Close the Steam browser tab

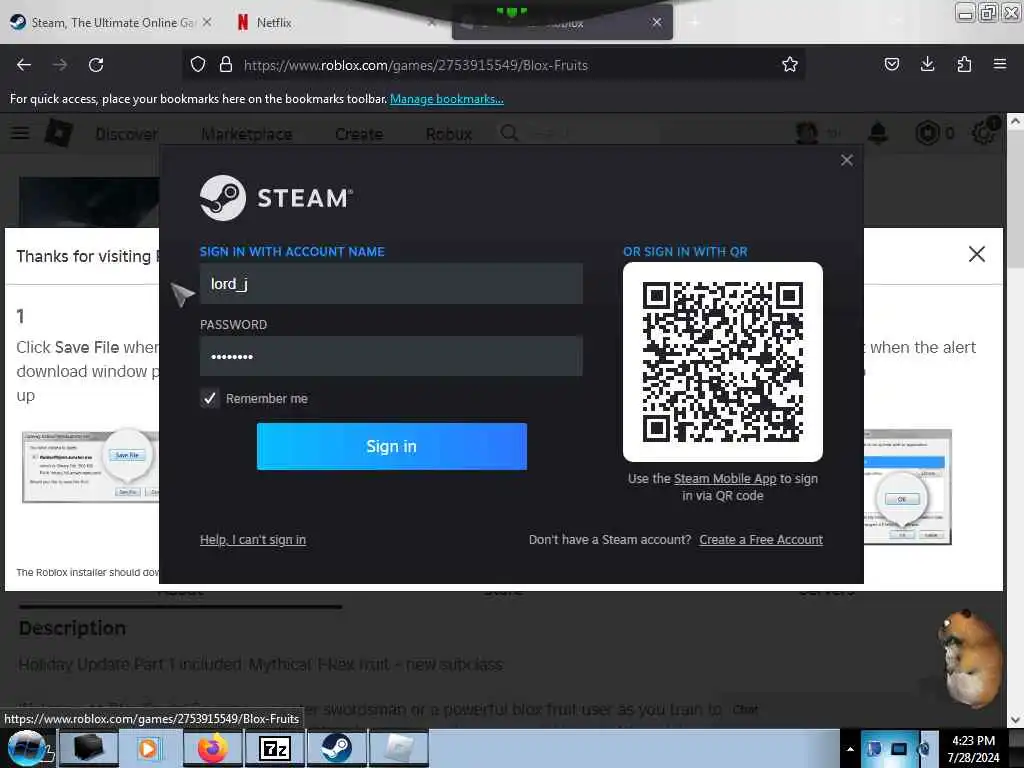pyautogui.click(x=207, y=22)
